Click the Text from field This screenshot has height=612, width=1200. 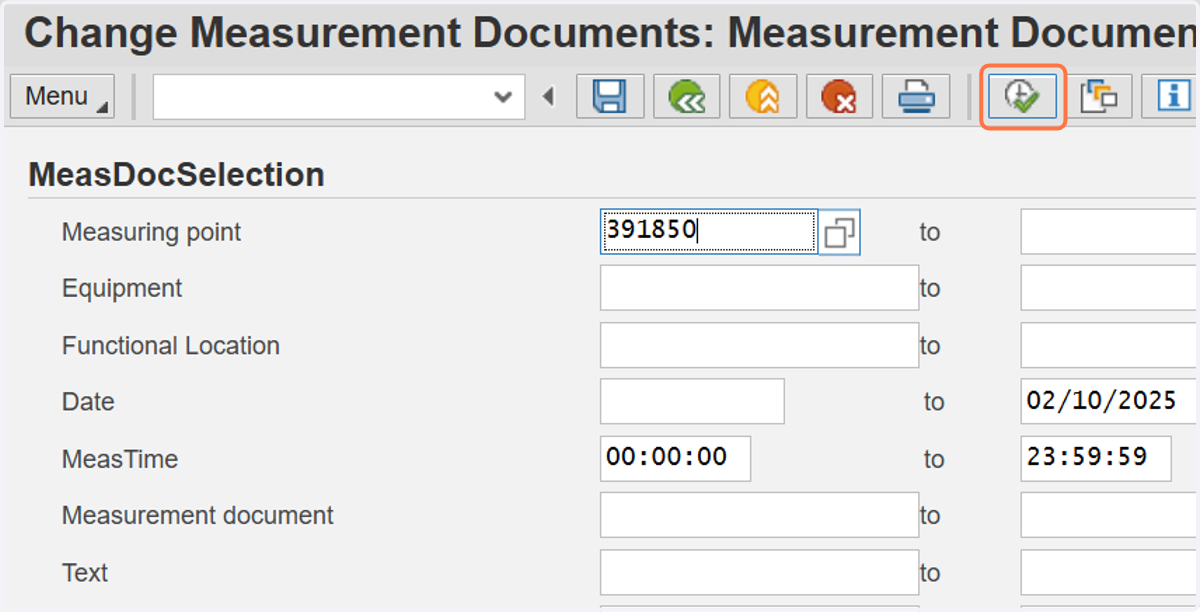pos(759,572)
